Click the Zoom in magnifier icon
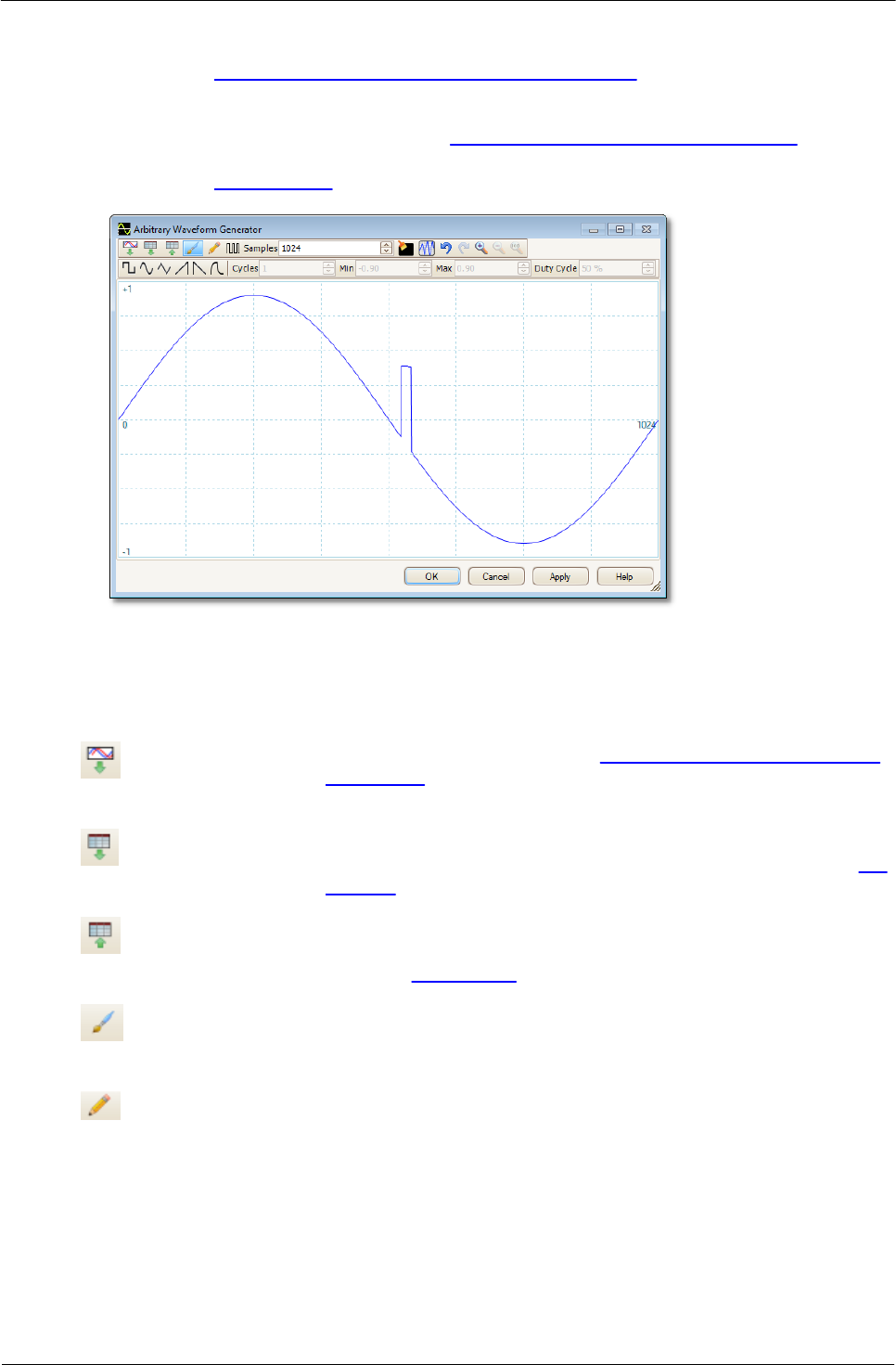896x1365 pixels. pos(480,248)
